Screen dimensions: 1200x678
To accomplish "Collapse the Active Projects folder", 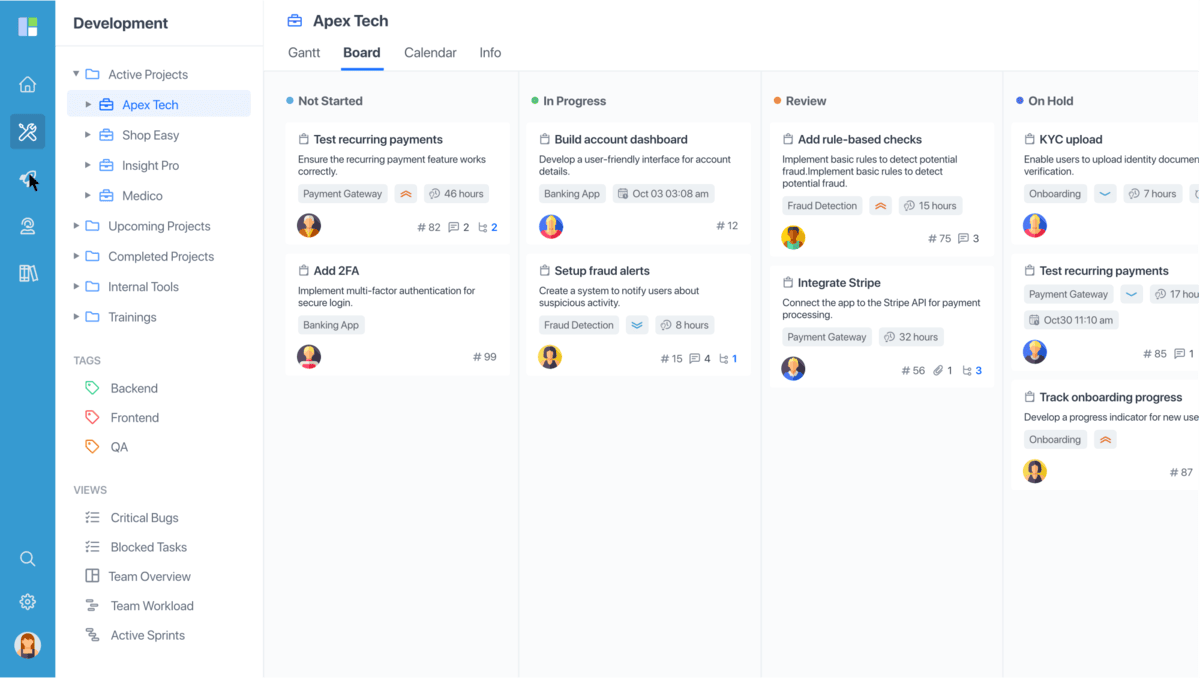I will (76, 74).
